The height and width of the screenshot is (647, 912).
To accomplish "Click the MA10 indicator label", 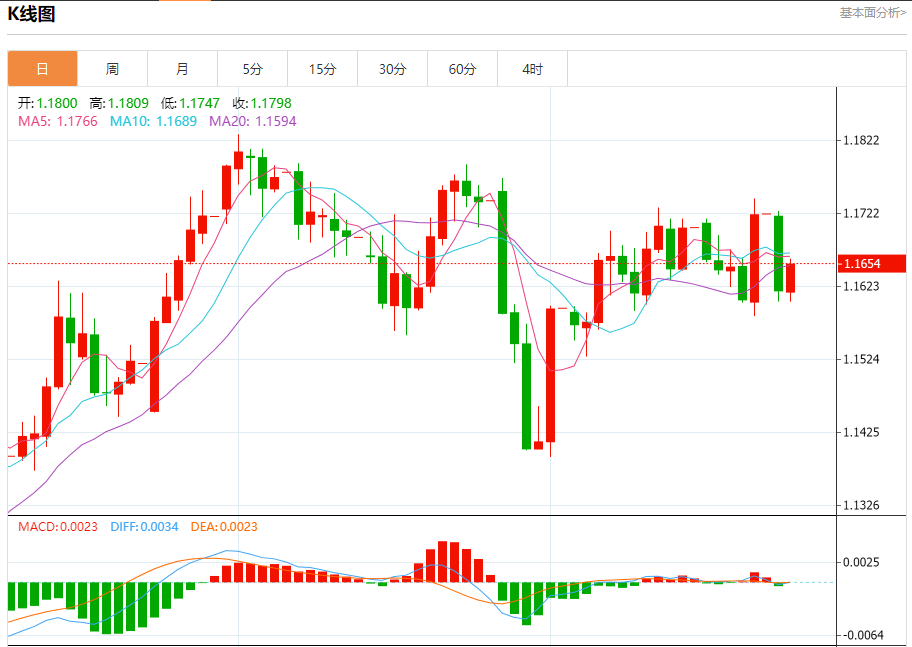I will click(153, 121).
